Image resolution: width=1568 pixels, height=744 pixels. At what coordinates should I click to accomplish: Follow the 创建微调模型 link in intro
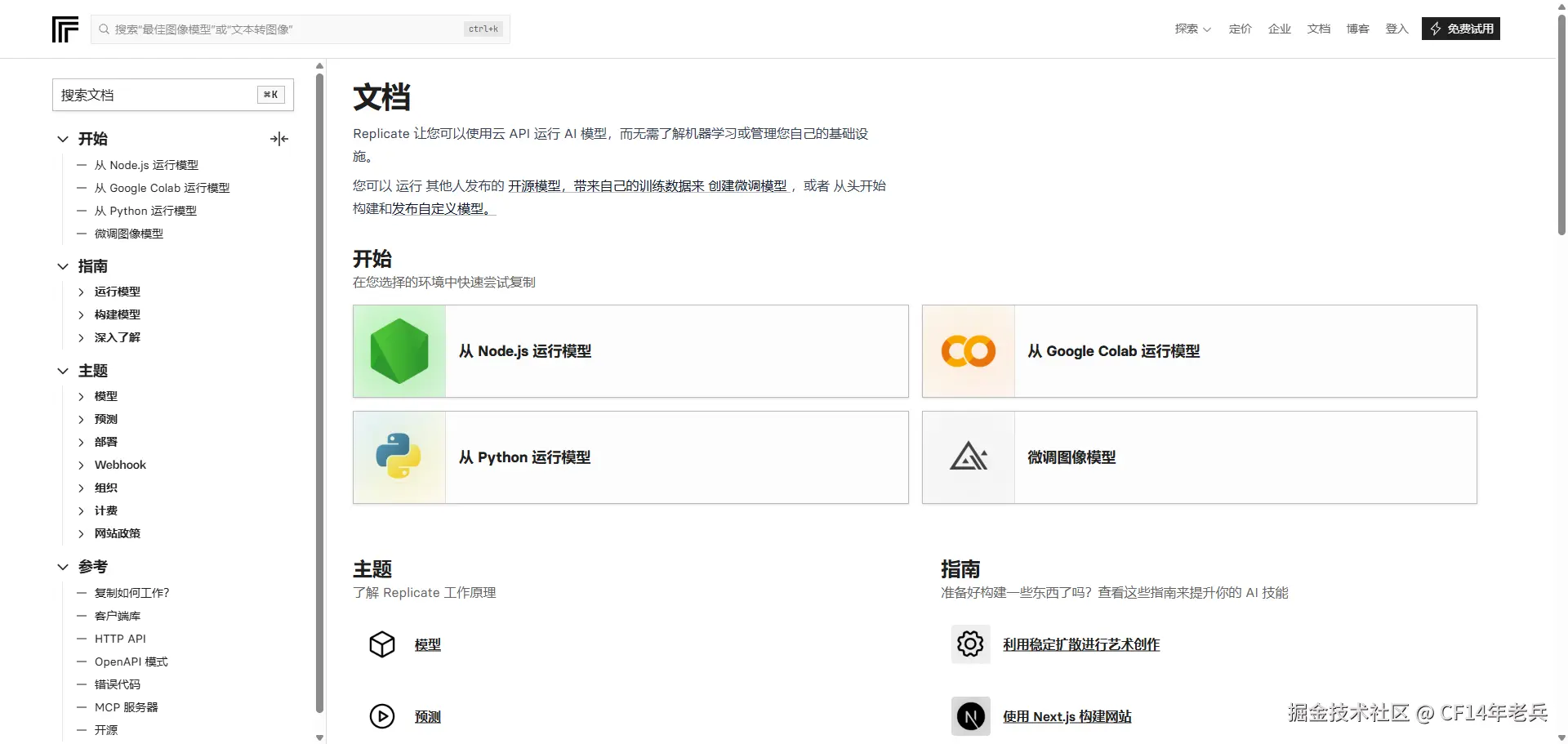pos(747,186)
